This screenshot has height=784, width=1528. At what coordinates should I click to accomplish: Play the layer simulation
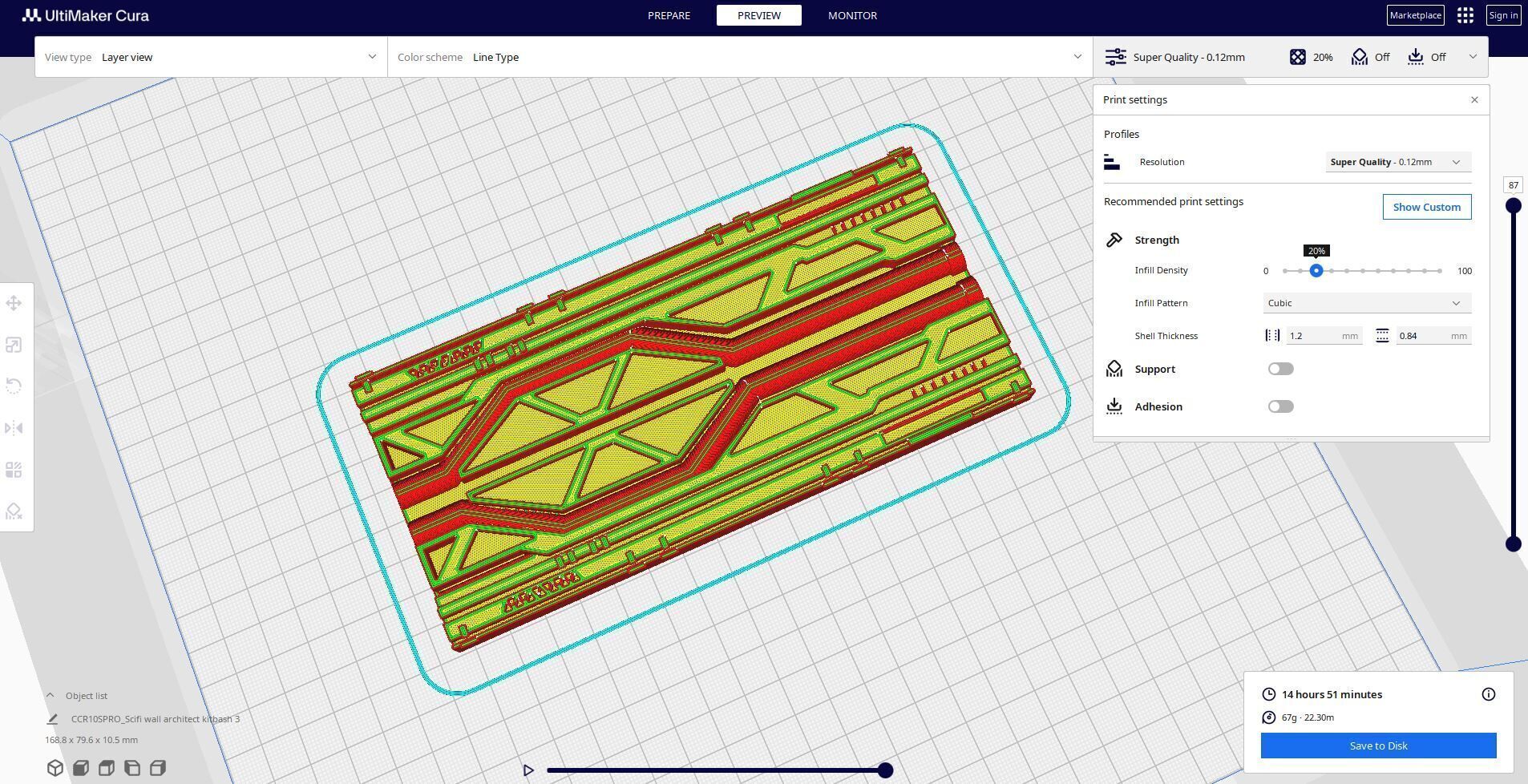point(528,770)
